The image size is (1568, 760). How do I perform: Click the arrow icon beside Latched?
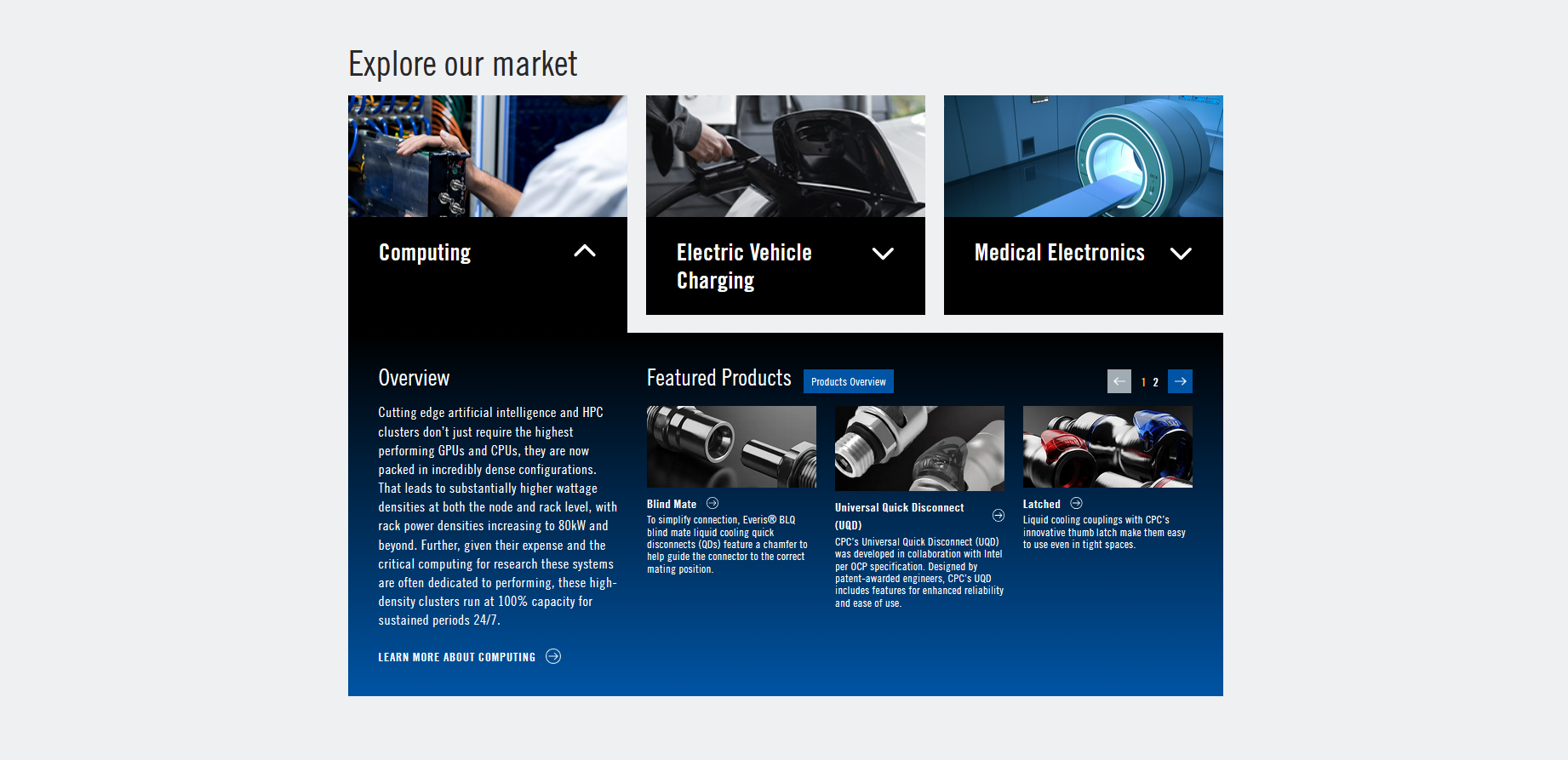1076,504
